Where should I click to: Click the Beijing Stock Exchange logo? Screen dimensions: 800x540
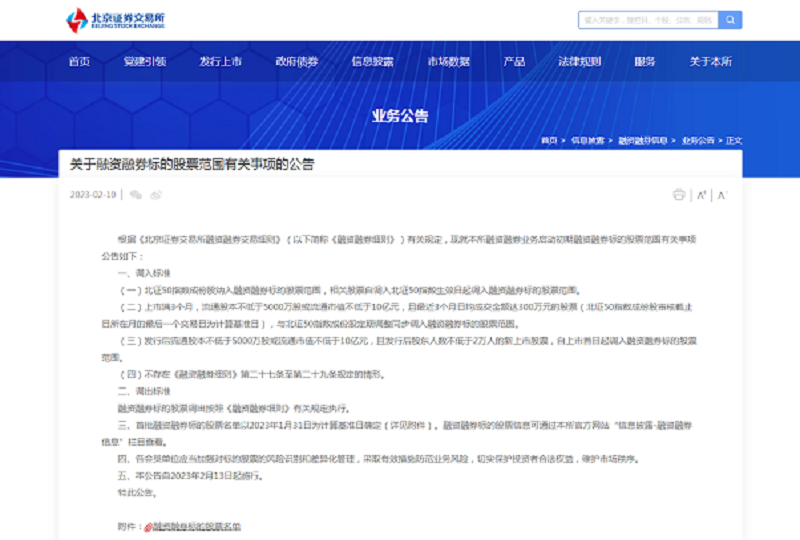(x=116, y=19)
